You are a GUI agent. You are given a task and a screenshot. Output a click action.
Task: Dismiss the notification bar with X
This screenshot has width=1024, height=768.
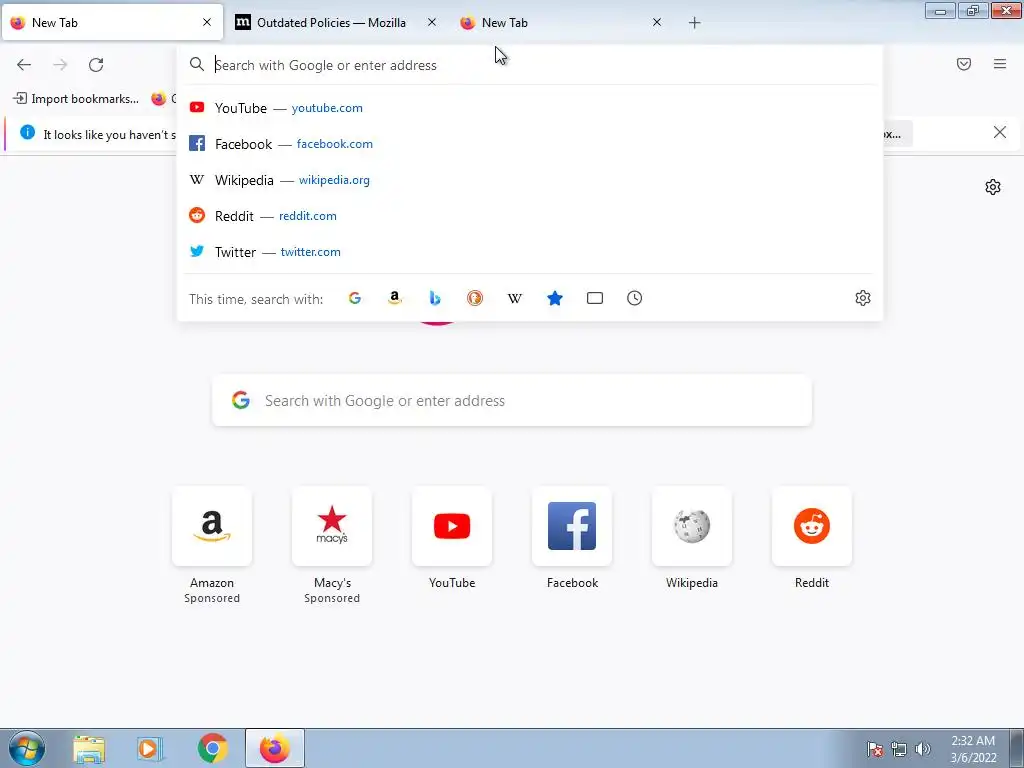(x=999, y=133)
